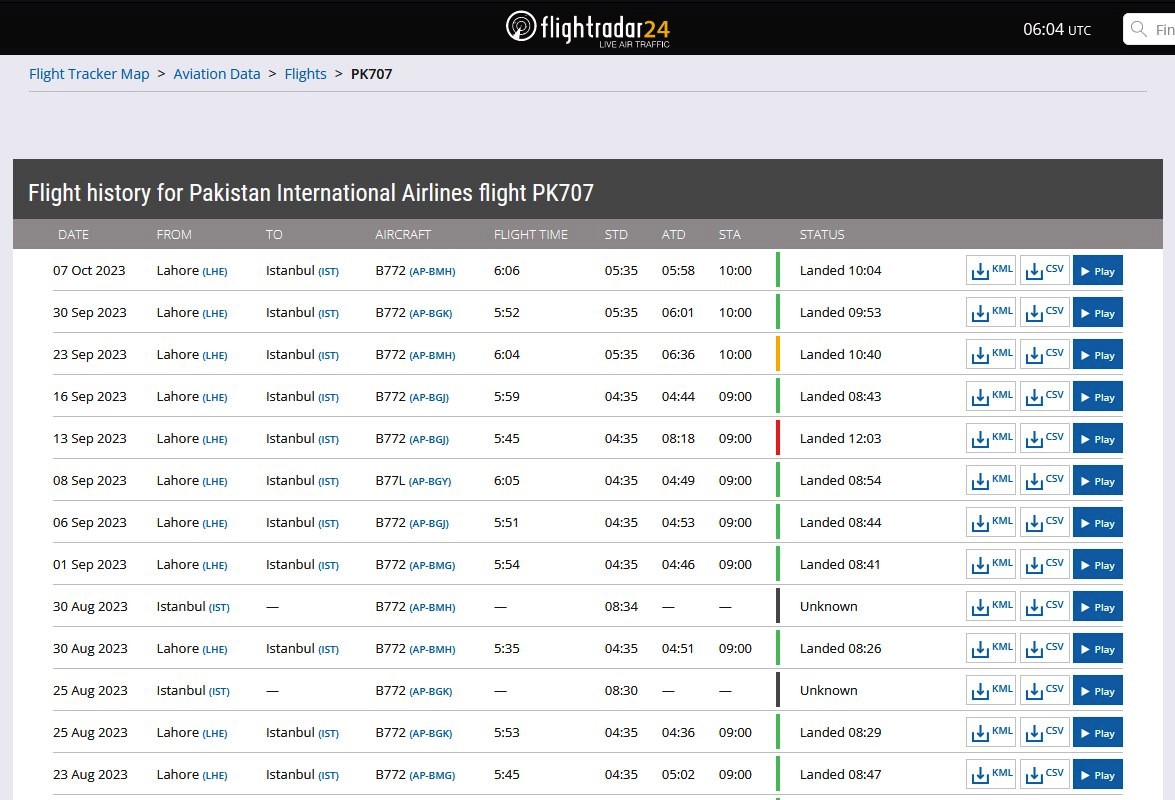Go to Aviation Data breadcrumb

[x=217, y=74]
